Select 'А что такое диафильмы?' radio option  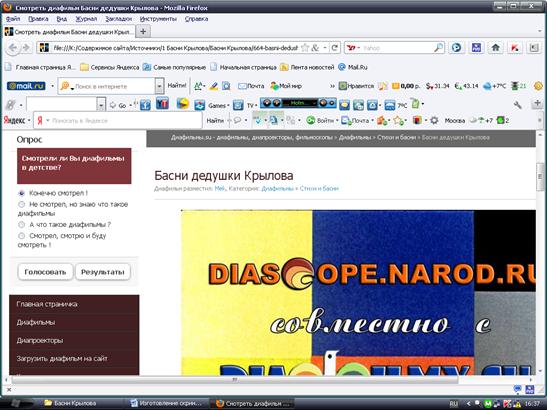22,224
